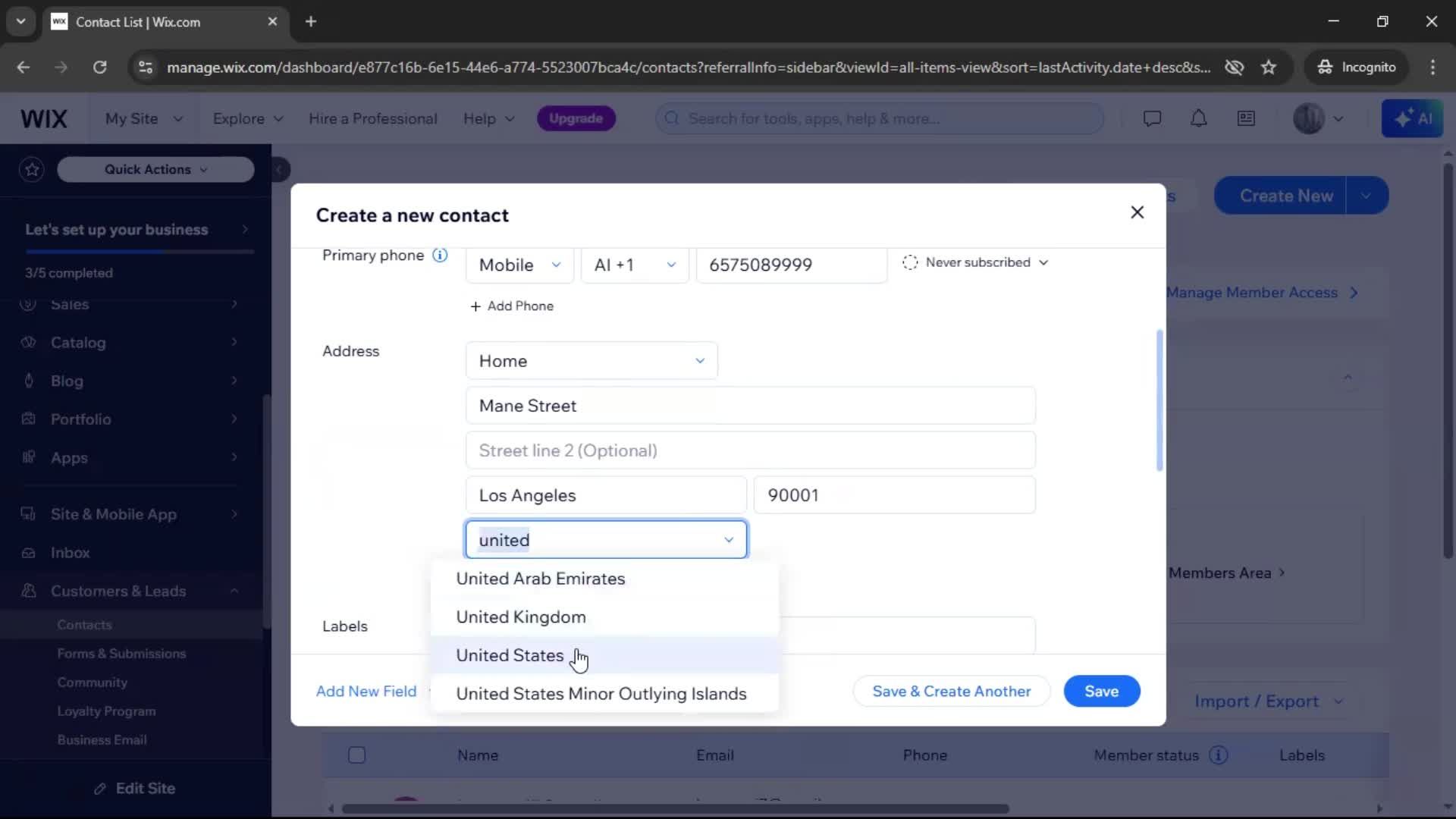Click Save & Create Another
The width and height of the screenshot is (1456, 819).
tap(951, 692)
